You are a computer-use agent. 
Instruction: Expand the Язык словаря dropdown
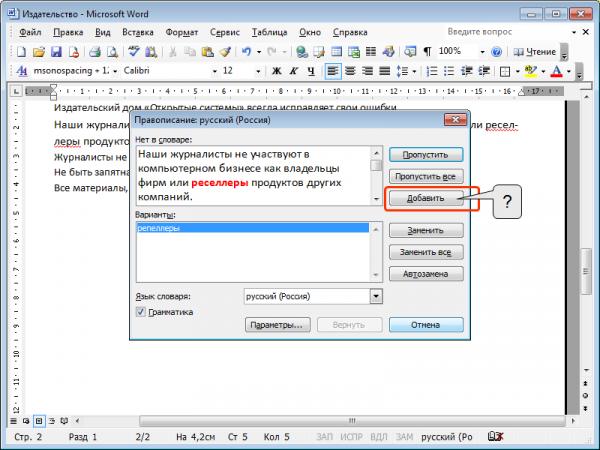(x=376, y=296)
